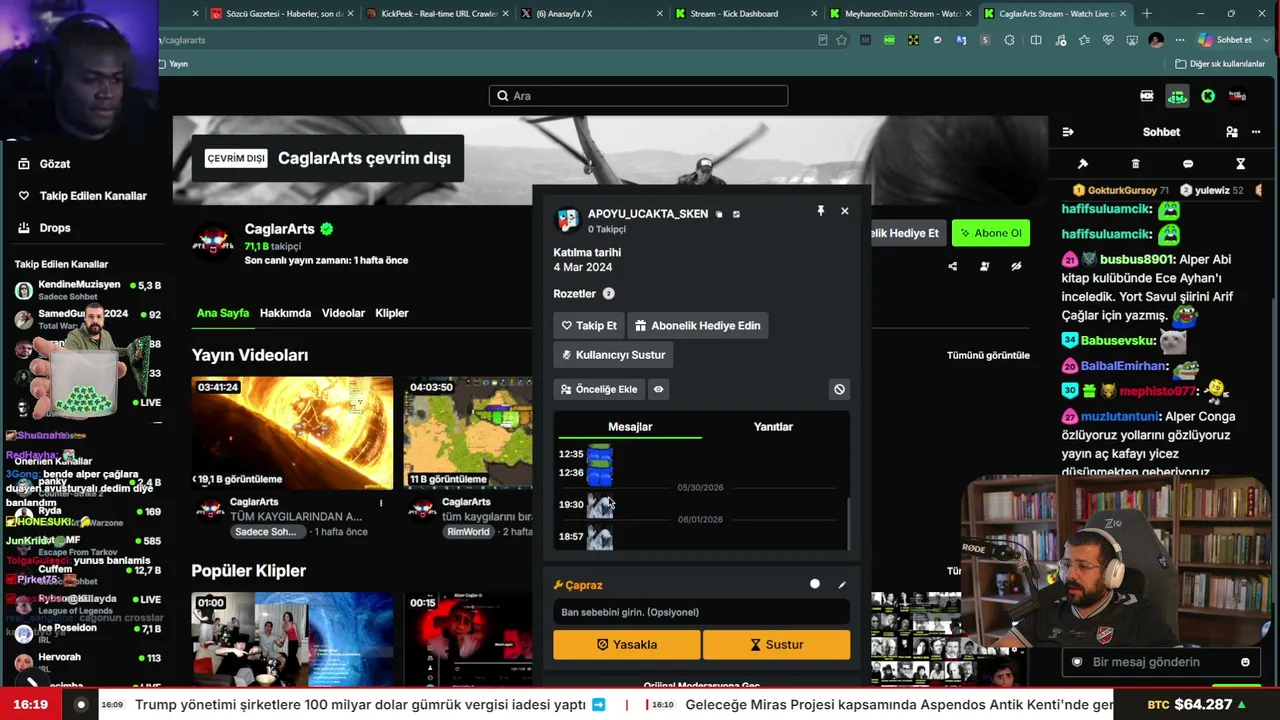
Task: Click the block circle icon in user card
Action: [839, 389]
